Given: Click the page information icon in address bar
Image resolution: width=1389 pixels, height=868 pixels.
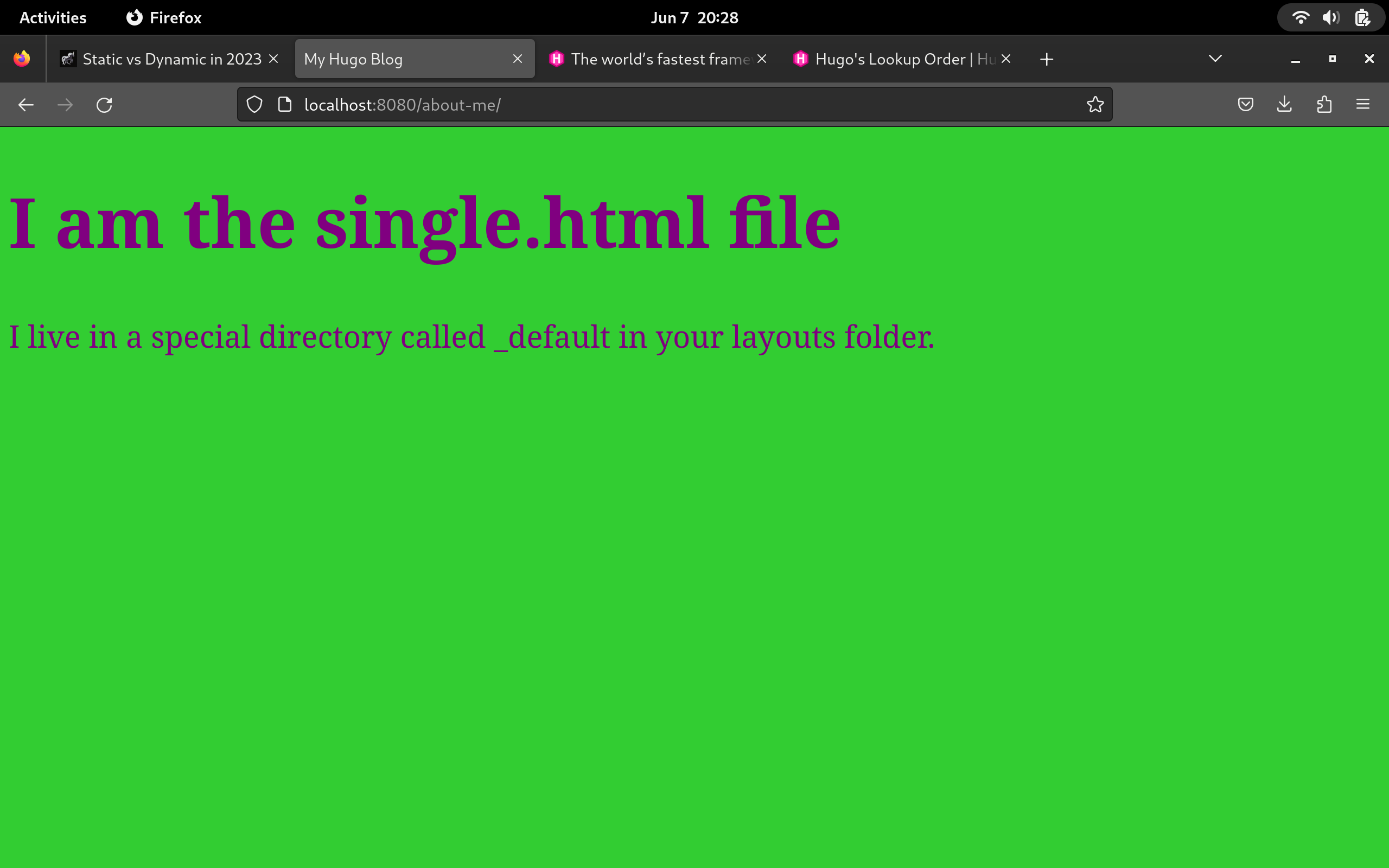Looking at the screenshot, I should tap(284, 105).
